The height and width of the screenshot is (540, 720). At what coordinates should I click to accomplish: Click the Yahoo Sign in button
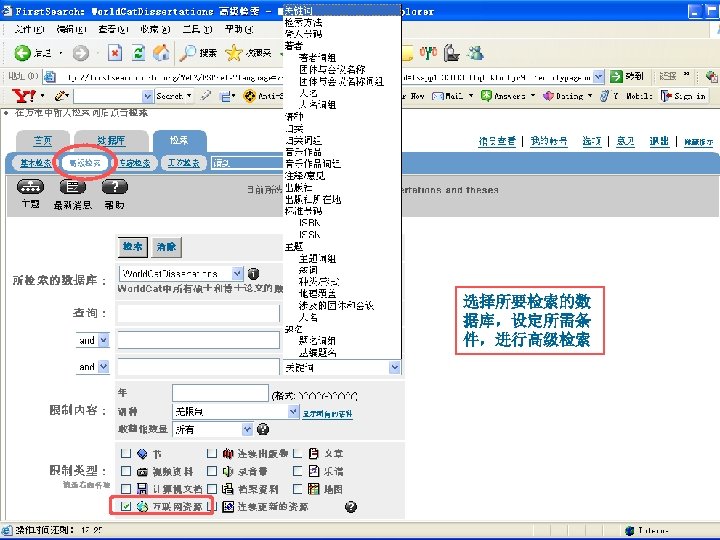683,96
